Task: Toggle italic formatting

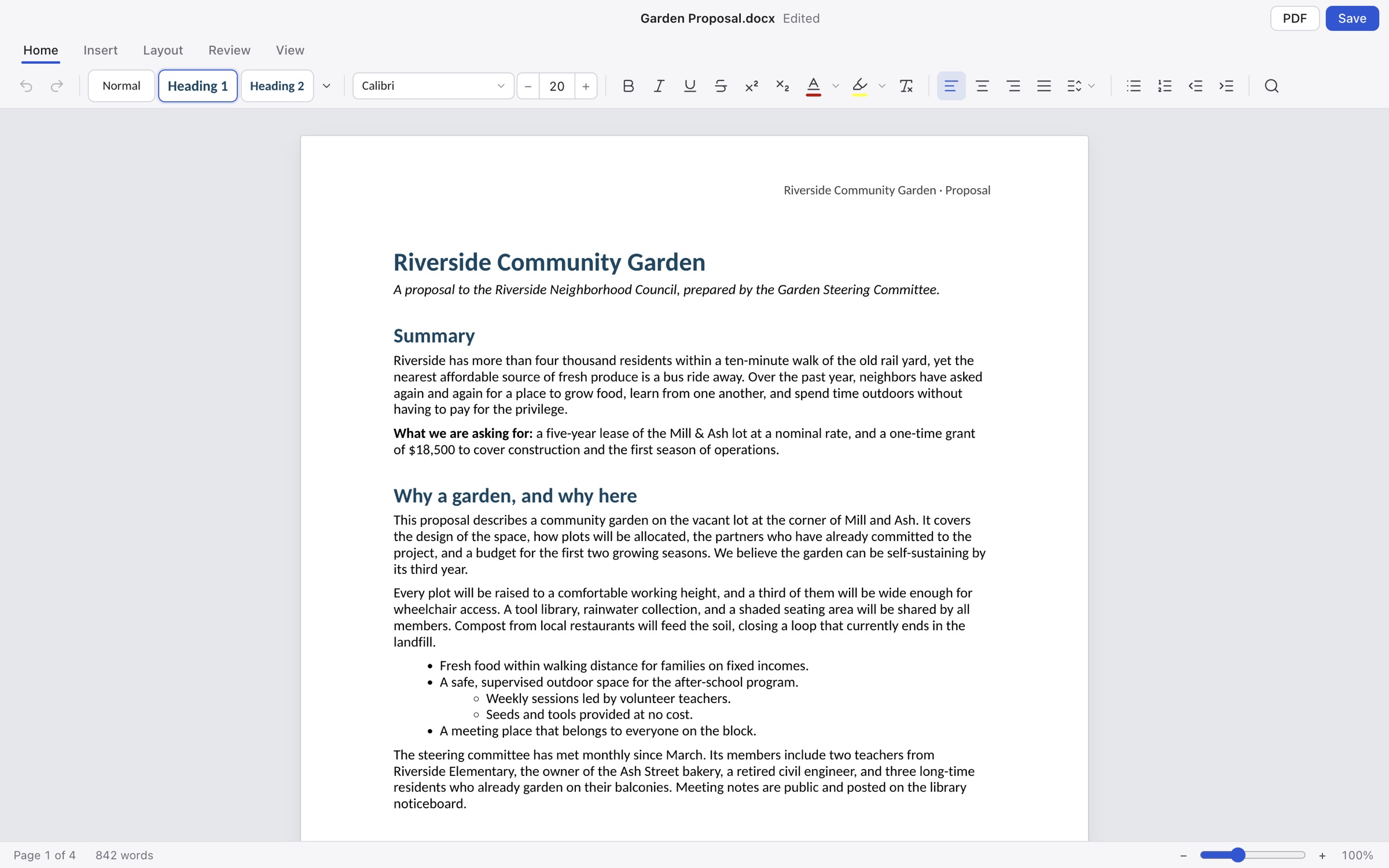Action: [659, 86]
